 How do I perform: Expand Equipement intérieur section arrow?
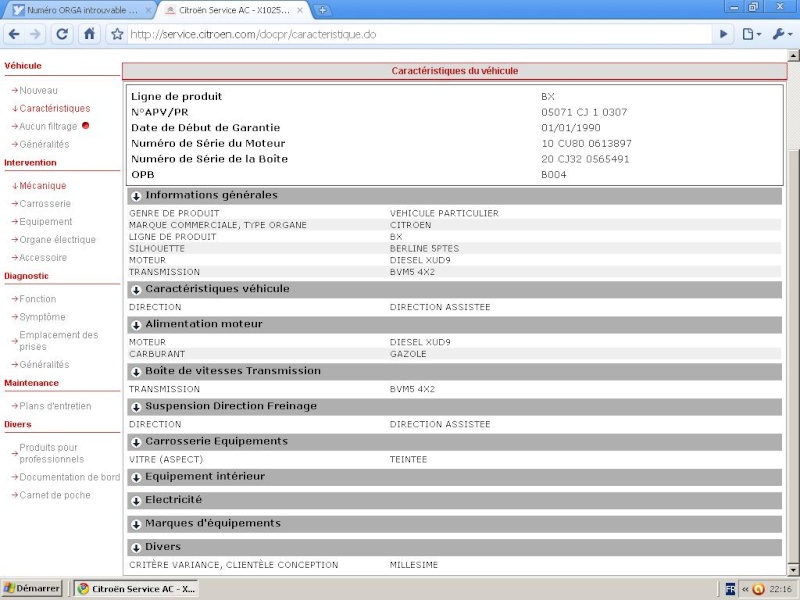[x=136, y=478]
